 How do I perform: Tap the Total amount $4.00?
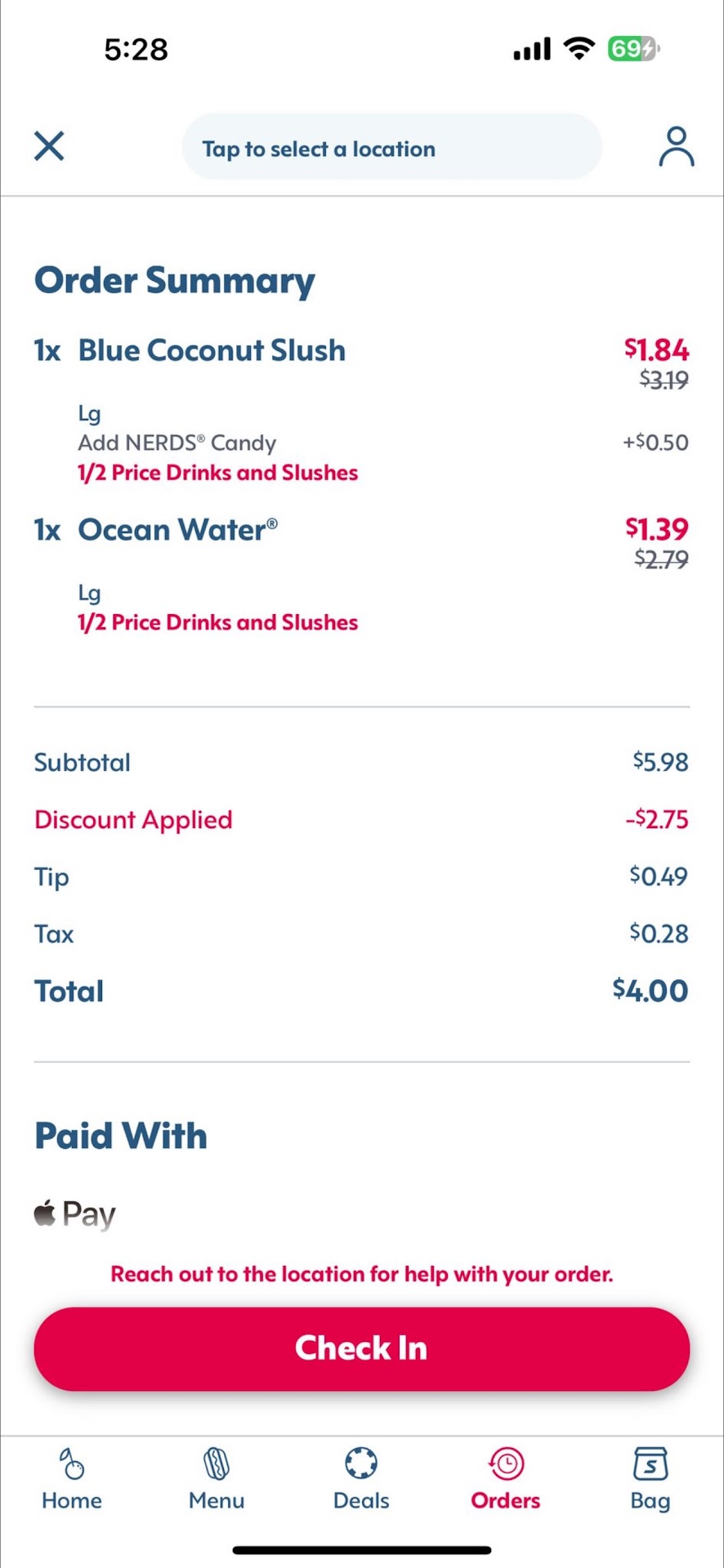point(650,991)
